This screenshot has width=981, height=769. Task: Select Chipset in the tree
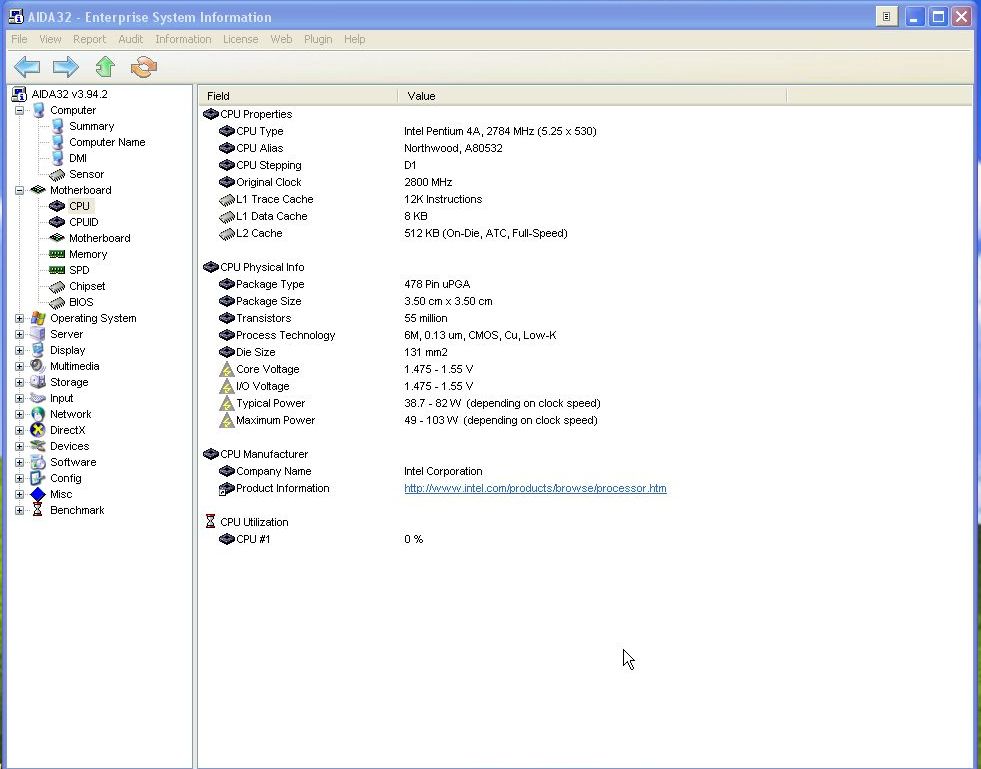click(x=87, y=286)
